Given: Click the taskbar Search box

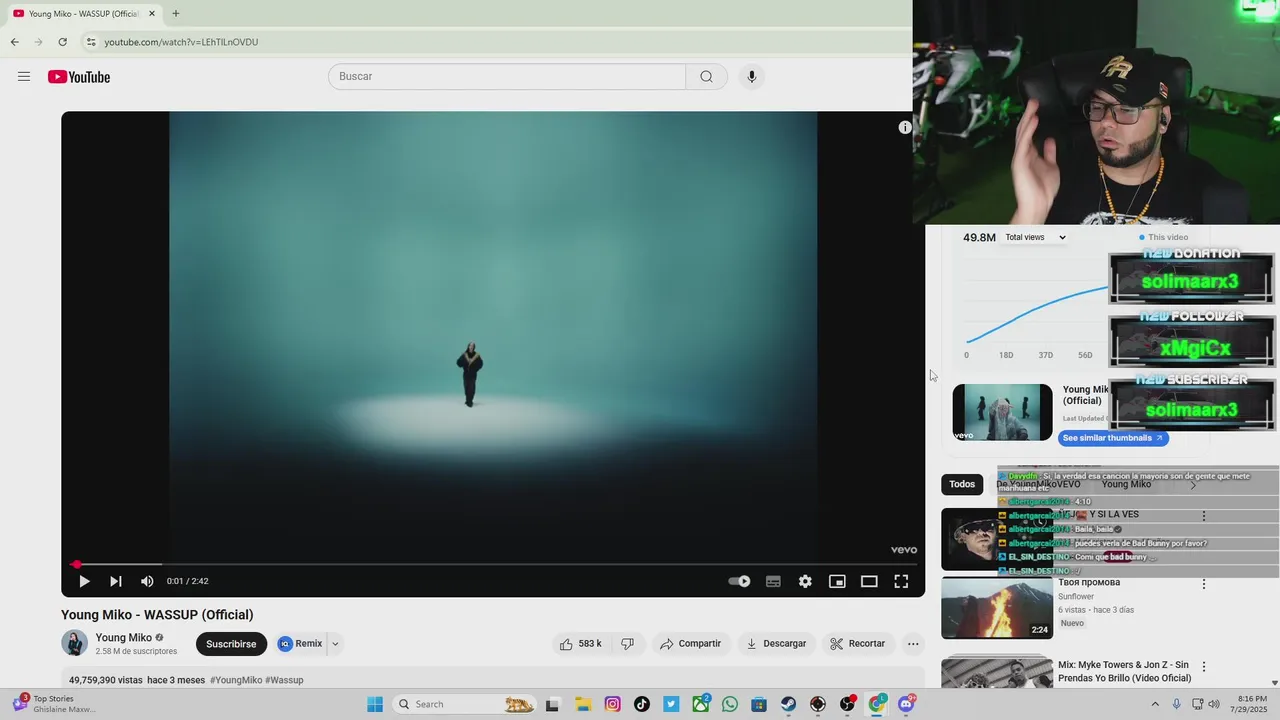Looking at the screenshot, I should 465,704.
